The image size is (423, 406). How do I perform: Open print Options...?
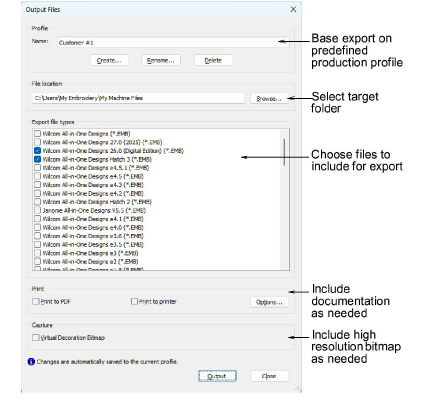(269, 302)
